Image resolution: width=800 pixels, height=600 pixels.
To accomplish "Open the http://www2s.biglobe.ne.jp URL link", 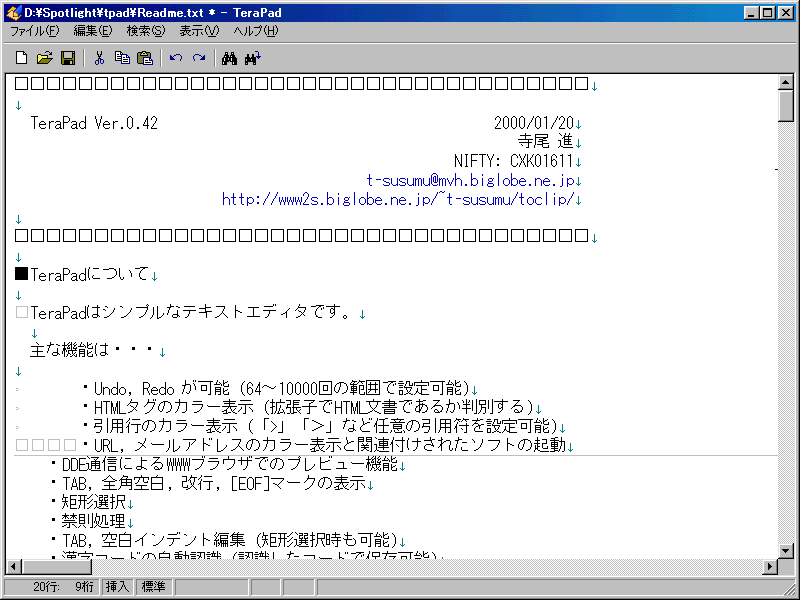I will pos(398,199).
